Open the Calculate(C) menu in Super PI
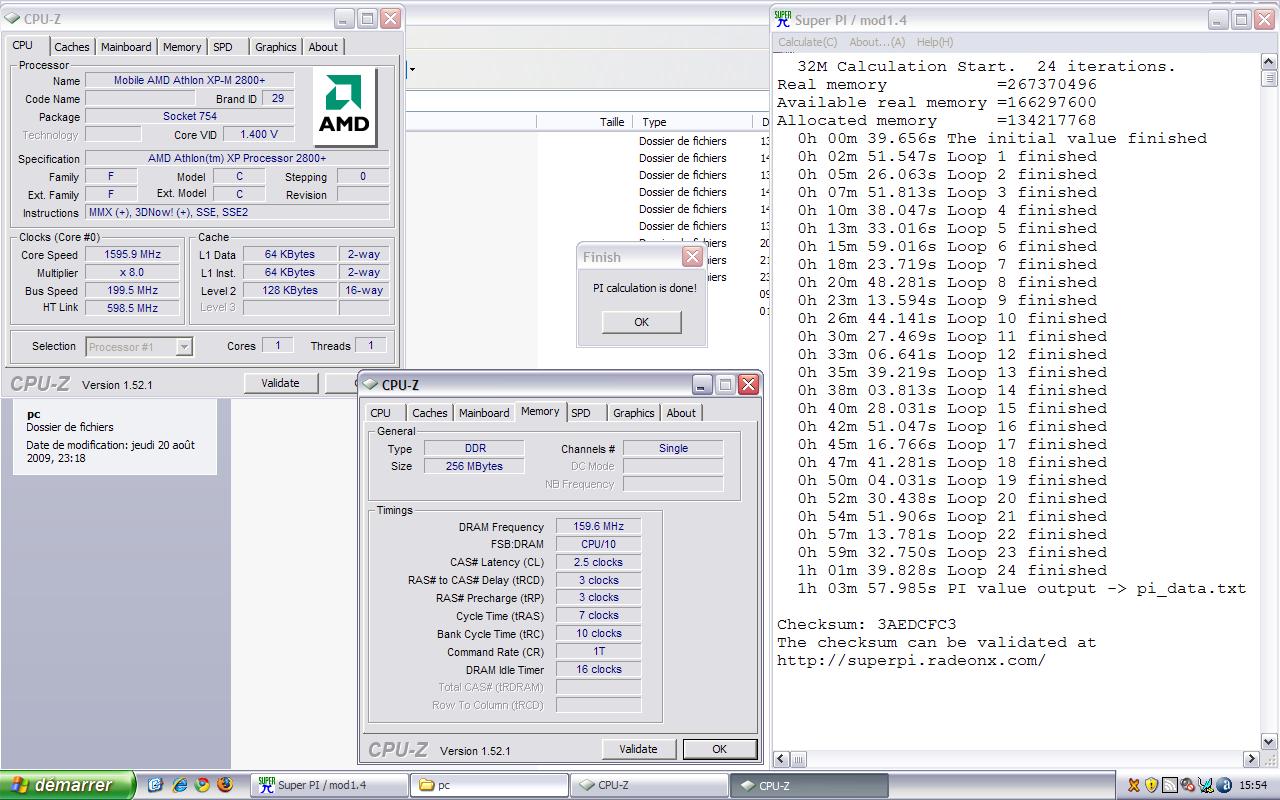Viewport: 1280px width, 800px height. tap(808, 42)
